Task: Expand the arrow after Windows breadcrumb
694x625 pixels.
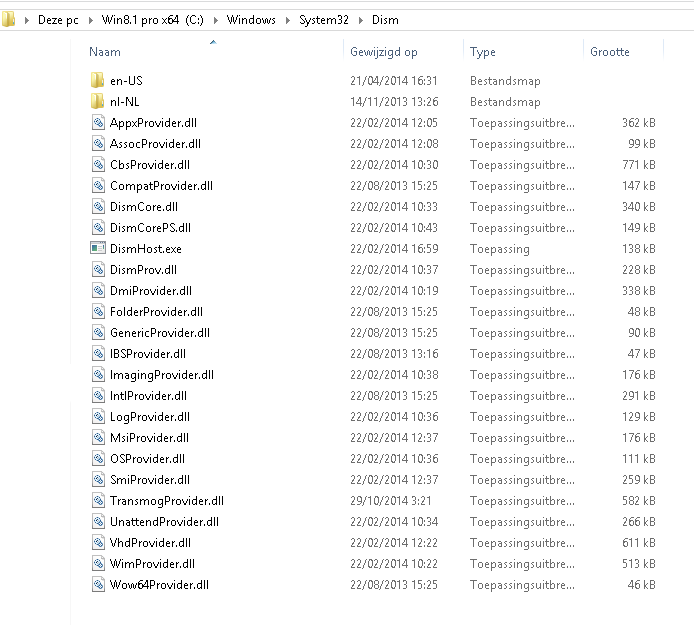Action: (x=288, y=20)
